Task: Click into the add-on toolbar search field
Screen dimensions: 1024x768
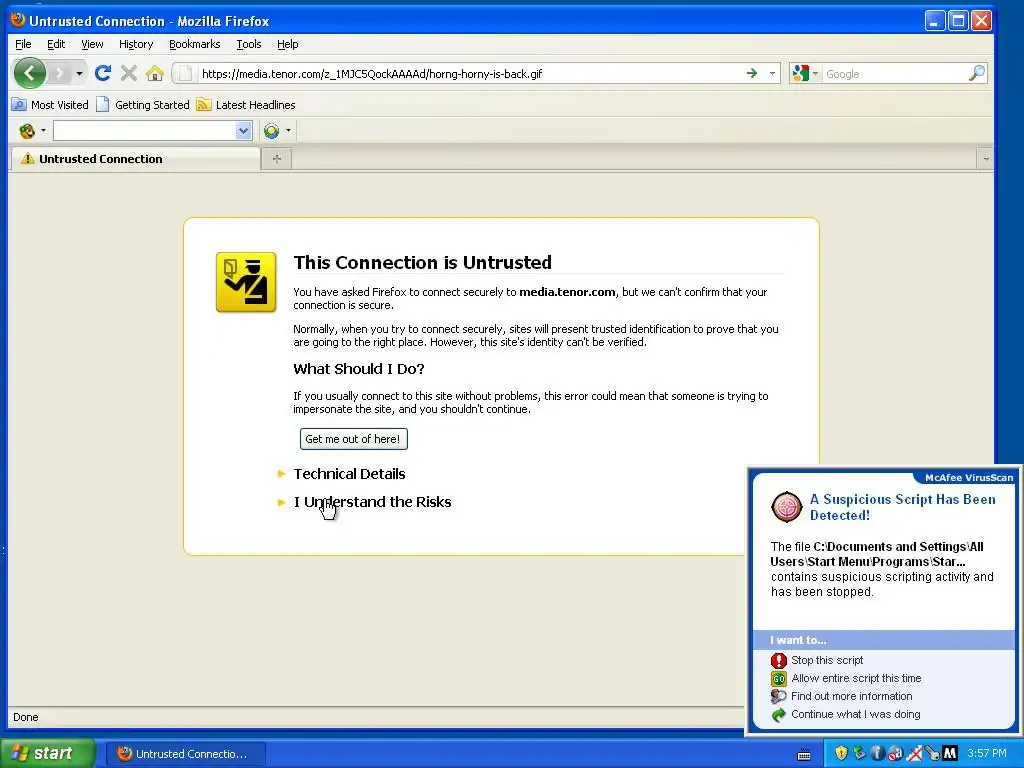Action: (144, 131)
